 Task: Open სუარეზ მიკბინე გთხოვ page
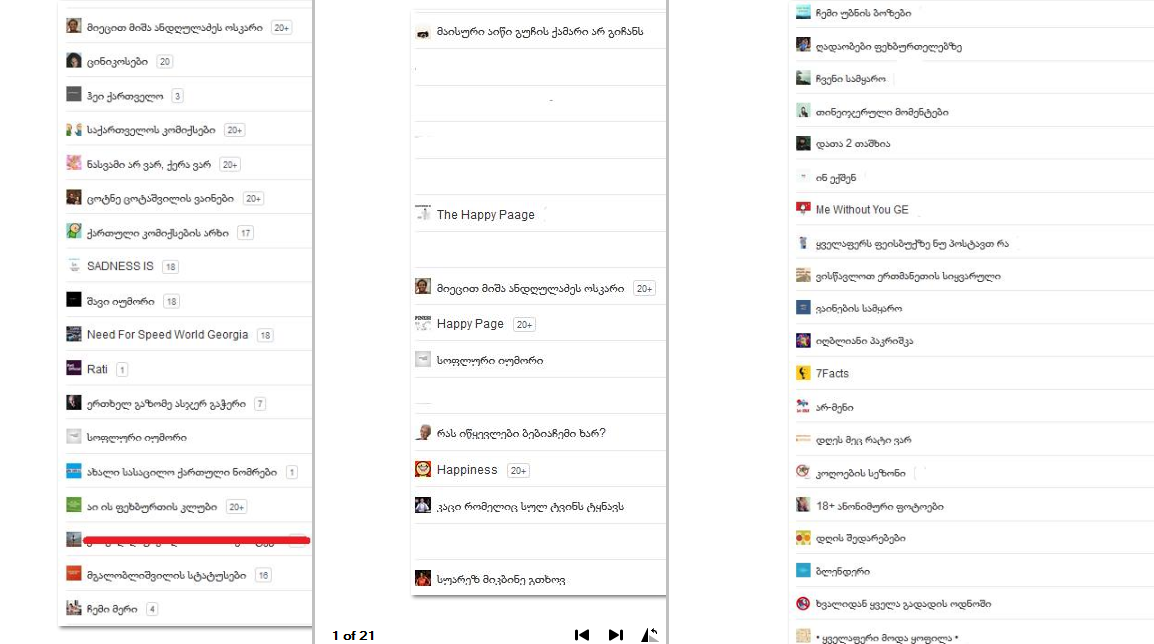point(501,579)
